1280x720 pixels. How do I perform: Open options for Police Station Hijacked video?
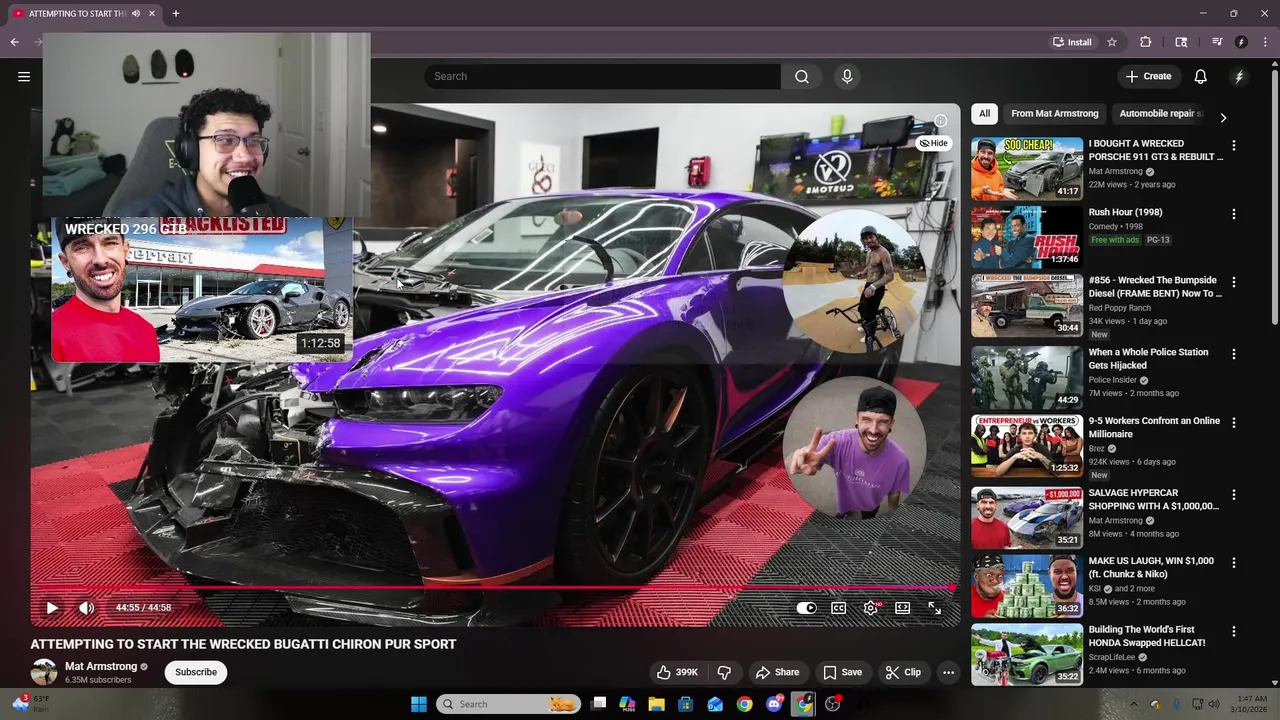[x=1233, y=354]
